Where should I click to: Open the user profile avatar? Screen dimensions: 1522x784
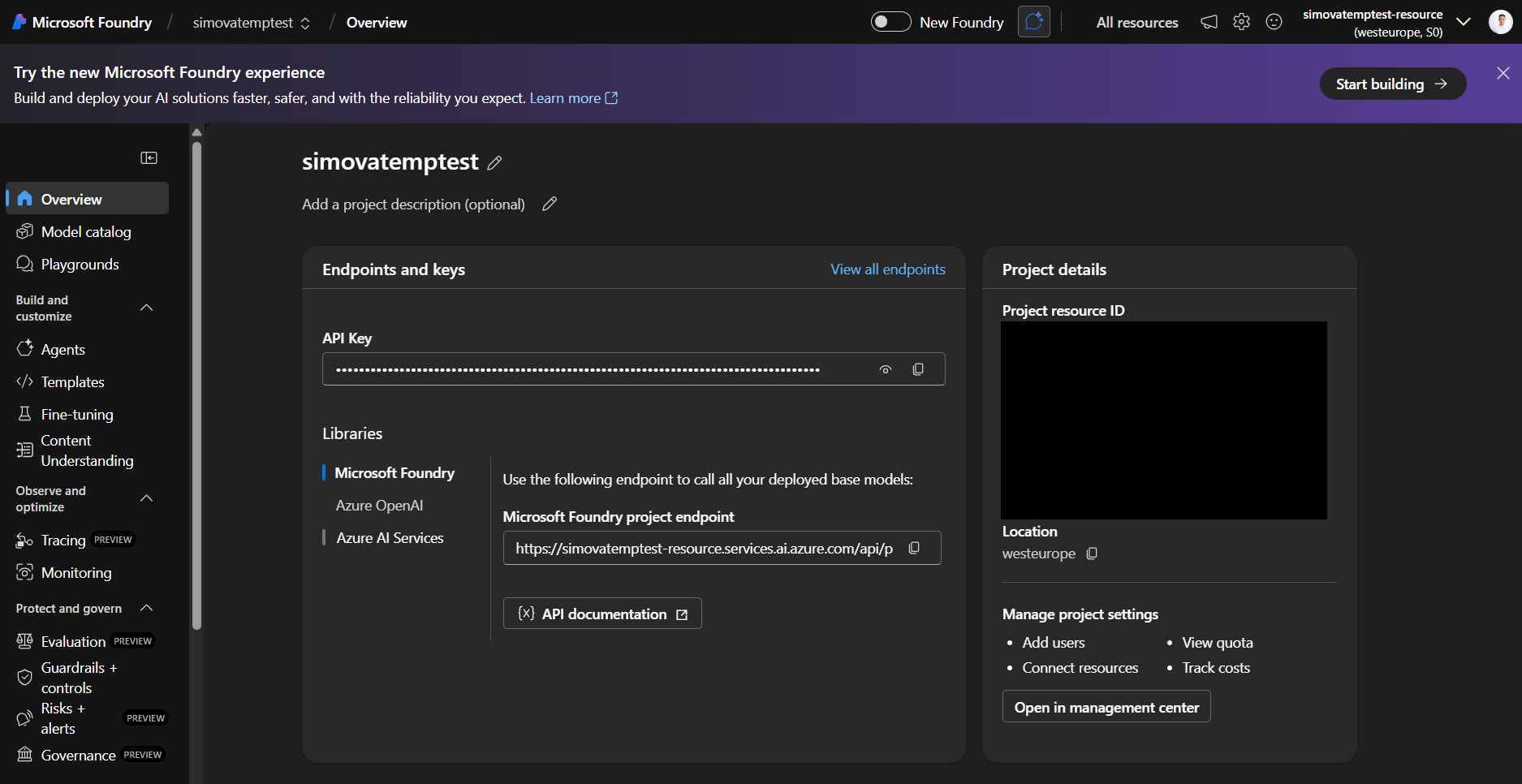(1500, 22)
